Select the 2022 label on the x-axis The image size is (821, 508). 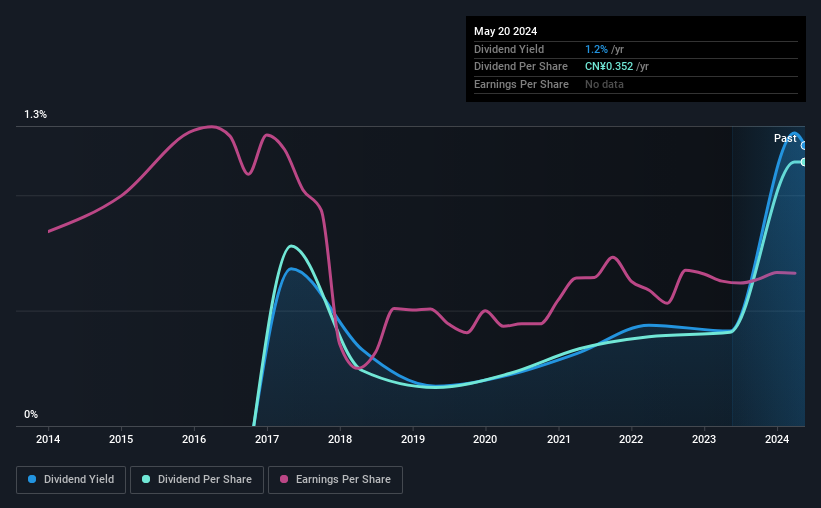pyautogui.click(x=631, y=439)
